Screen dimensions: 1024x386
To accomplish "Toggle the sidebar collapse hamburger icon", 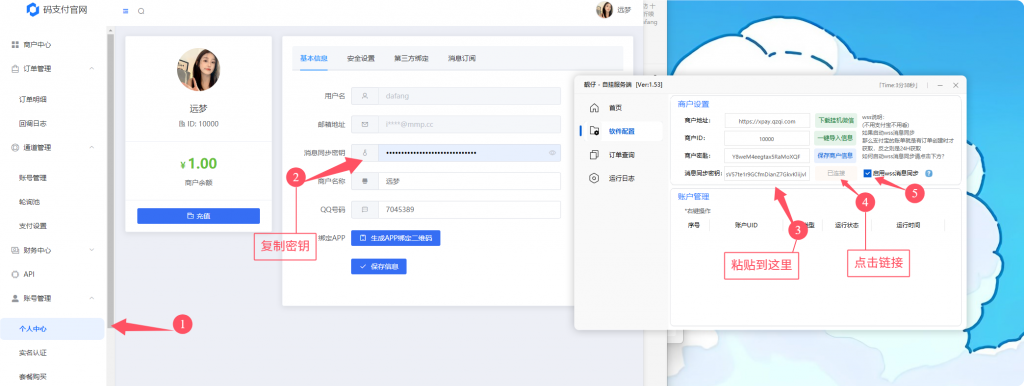I will point(125,11).
